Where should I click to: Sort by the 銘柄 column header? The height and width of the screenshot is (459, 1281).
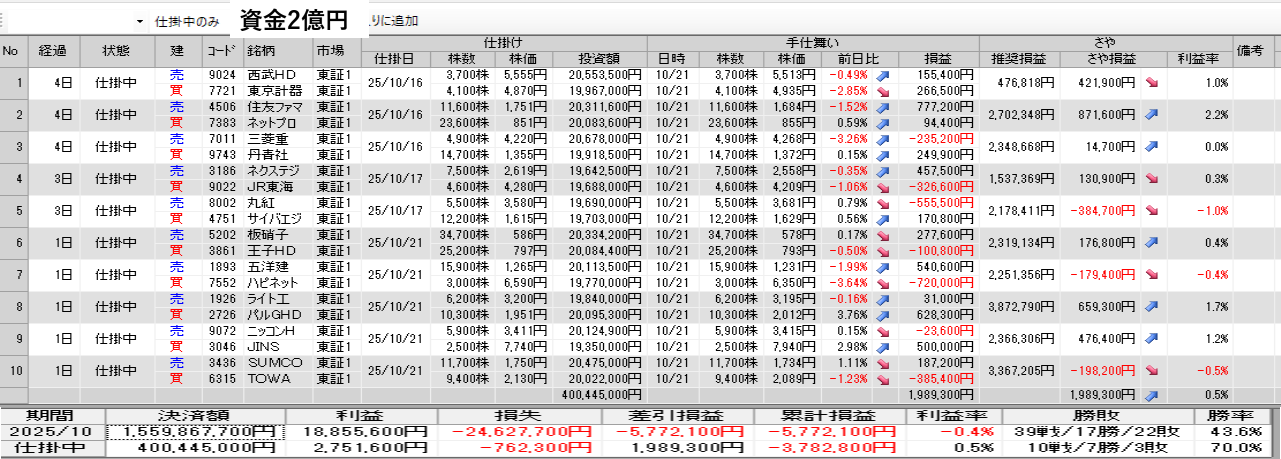(x=278, y=50)
